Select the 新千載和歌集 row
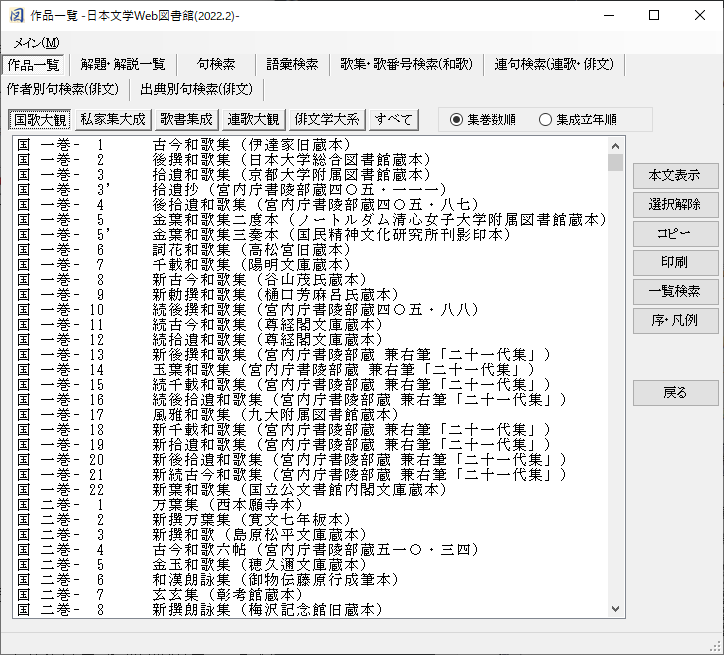This screenshot has height=655, width=724. point(310,430)
